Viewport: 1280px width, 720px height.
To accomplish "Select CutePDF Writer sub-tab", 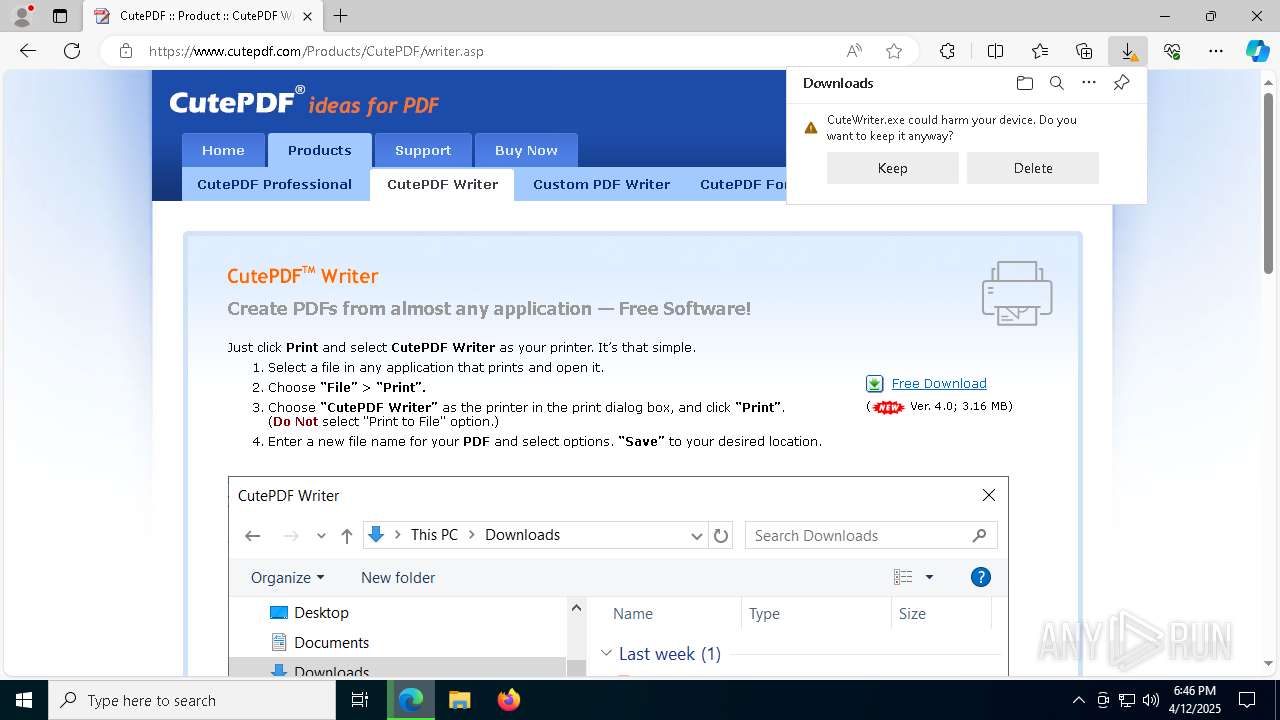I will point(442,184).
